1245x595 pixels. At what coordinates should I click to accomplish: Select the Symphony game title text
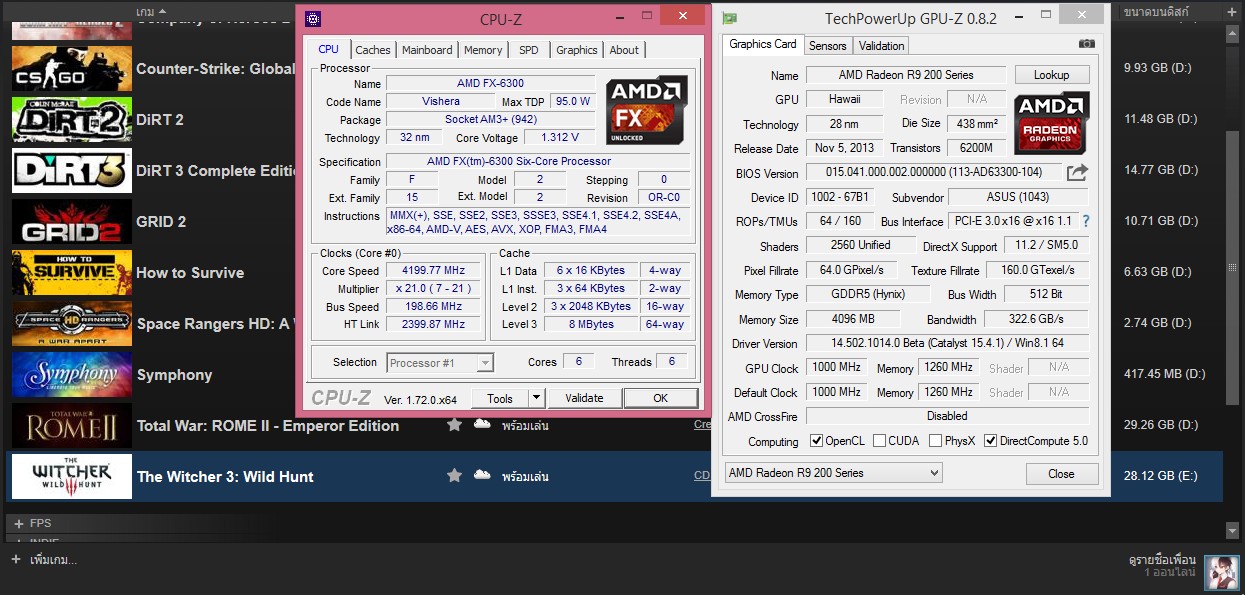(x=174, y=375)
